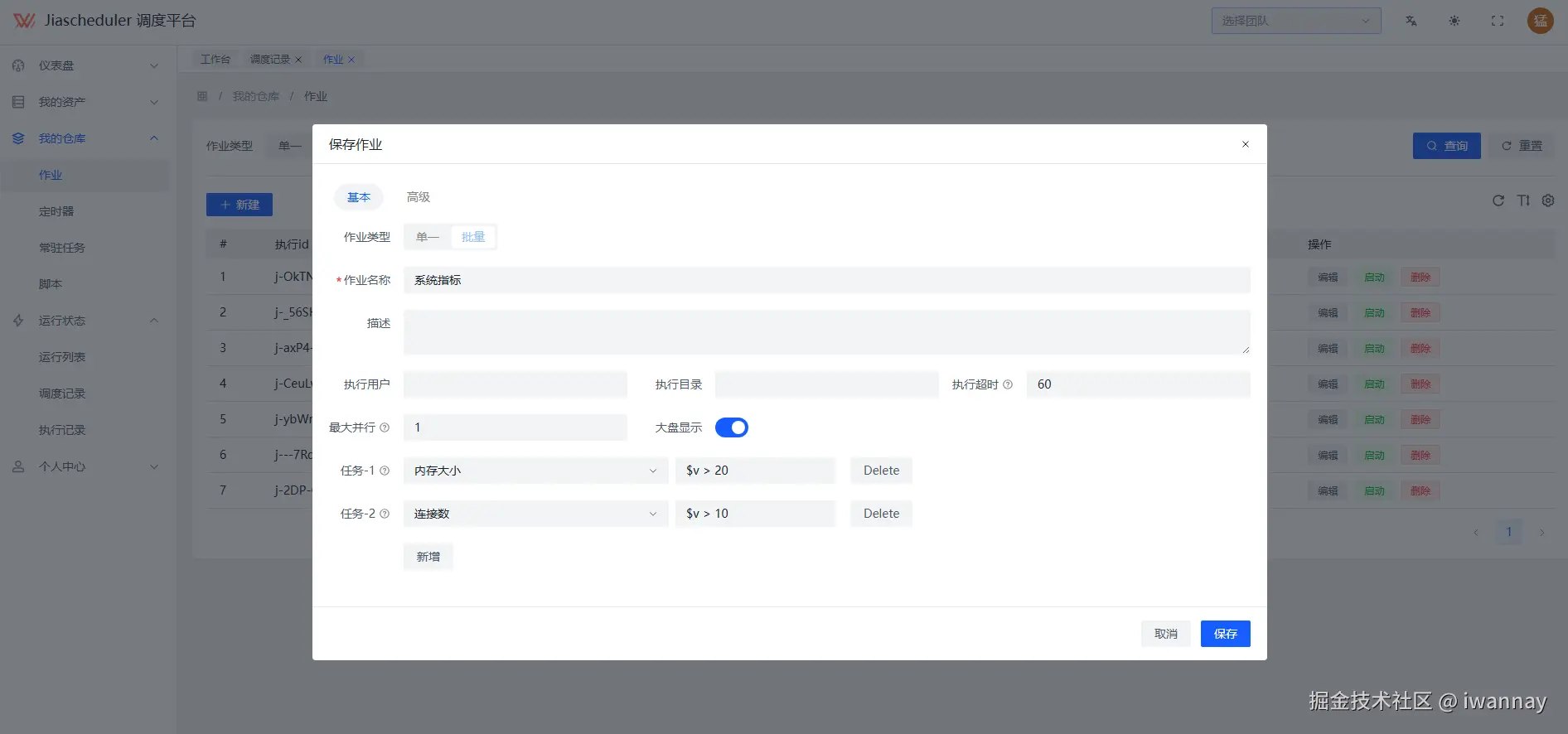Click the 新增 task button
This screenshot has height=734, width=1568.
[428, 557]
